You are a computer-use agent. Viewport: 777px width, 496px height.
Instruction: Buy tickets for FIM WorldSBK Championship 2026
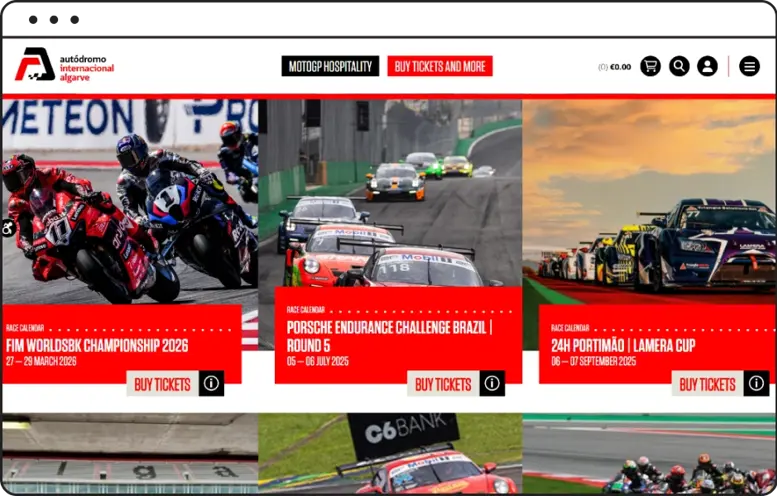162,384
